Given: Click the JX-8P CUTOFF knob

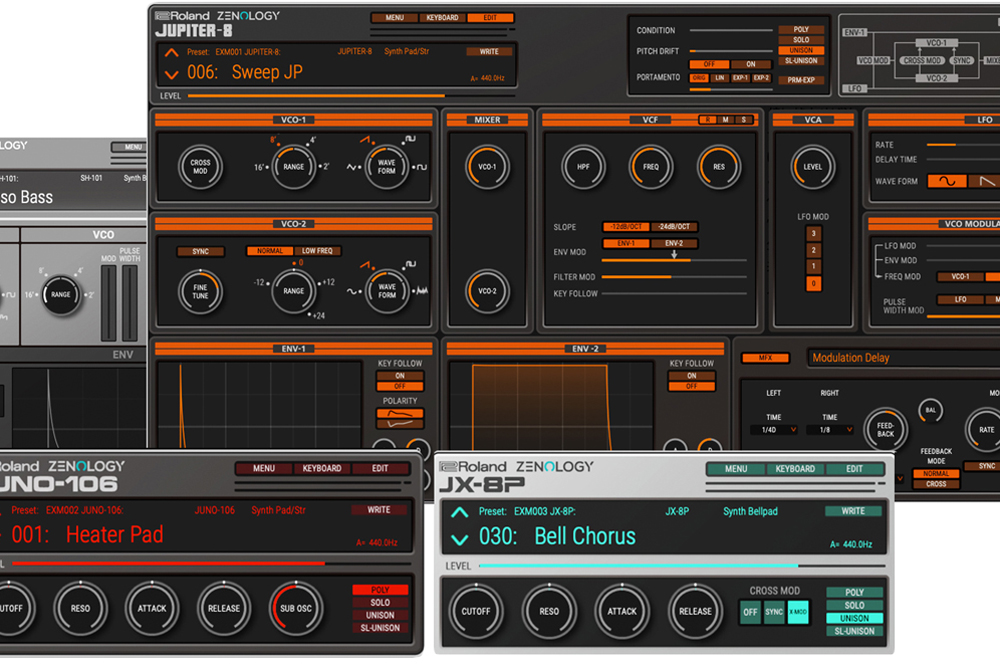Looking at the screenshot, I should pyautogui.click(x=475, y=610).
